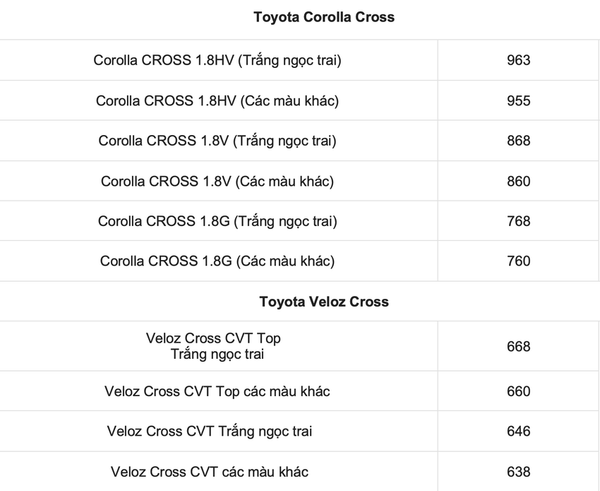The image size is (600, 491).
Task: Click the 768 price cell
Action: coord(518,221)
